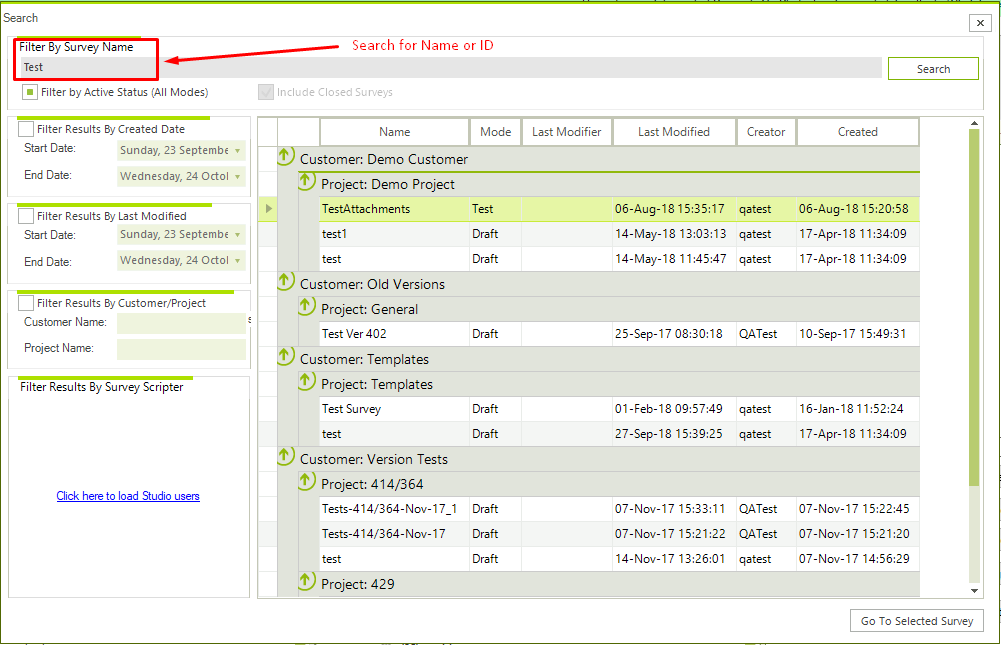Click here to load Studio users link
Viewport: 1001px width, 645px height.
pos(128,496)
